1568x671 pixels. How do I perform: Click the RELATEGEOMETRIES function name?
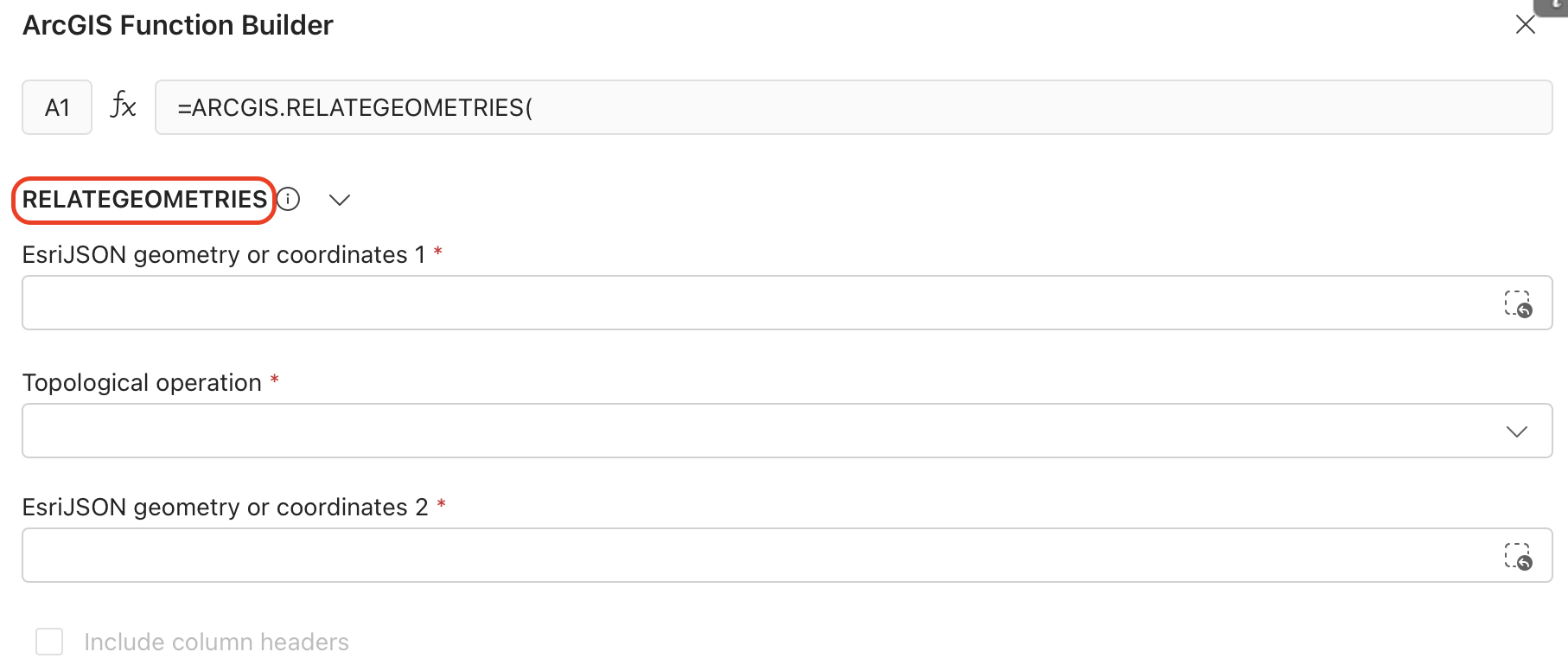click(x=144, y=200)
